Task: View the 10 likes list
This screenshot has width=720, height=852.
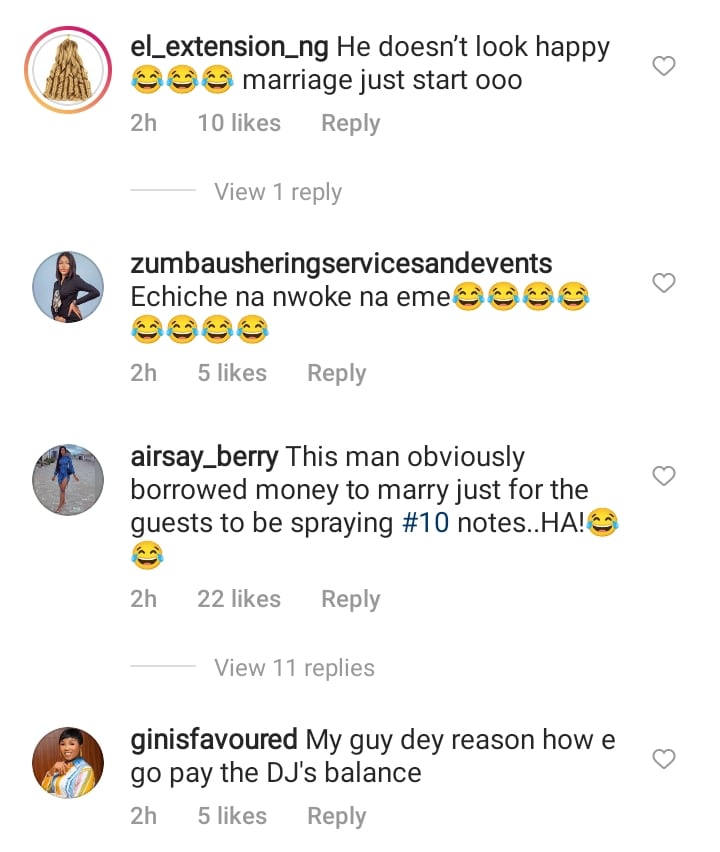Action: click(x=239, y=123)
